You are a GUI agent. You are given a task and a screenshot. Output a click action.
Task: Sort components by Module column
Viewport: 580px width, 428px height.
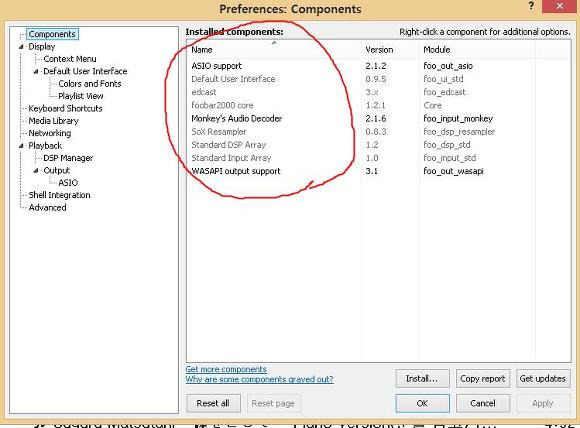click(x=477, y=50)
